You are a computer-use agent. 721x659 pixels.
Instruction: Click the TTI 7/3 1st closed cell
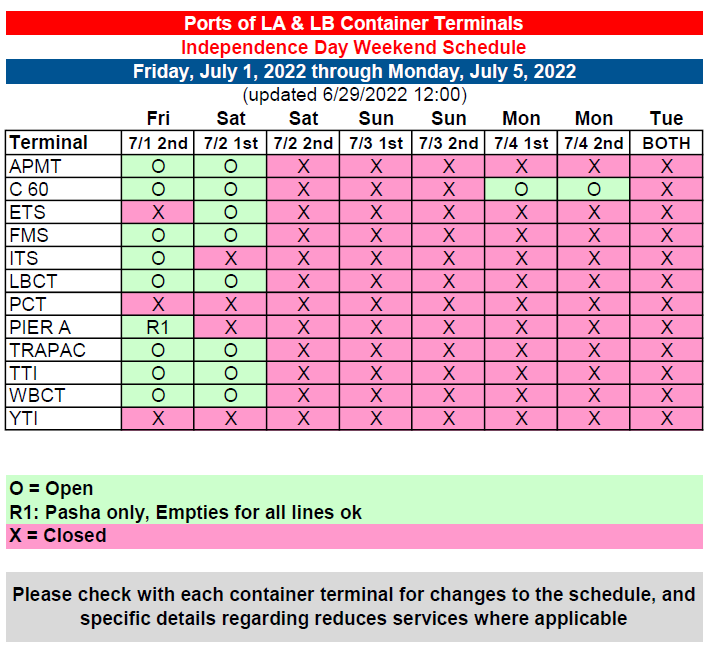376,373
